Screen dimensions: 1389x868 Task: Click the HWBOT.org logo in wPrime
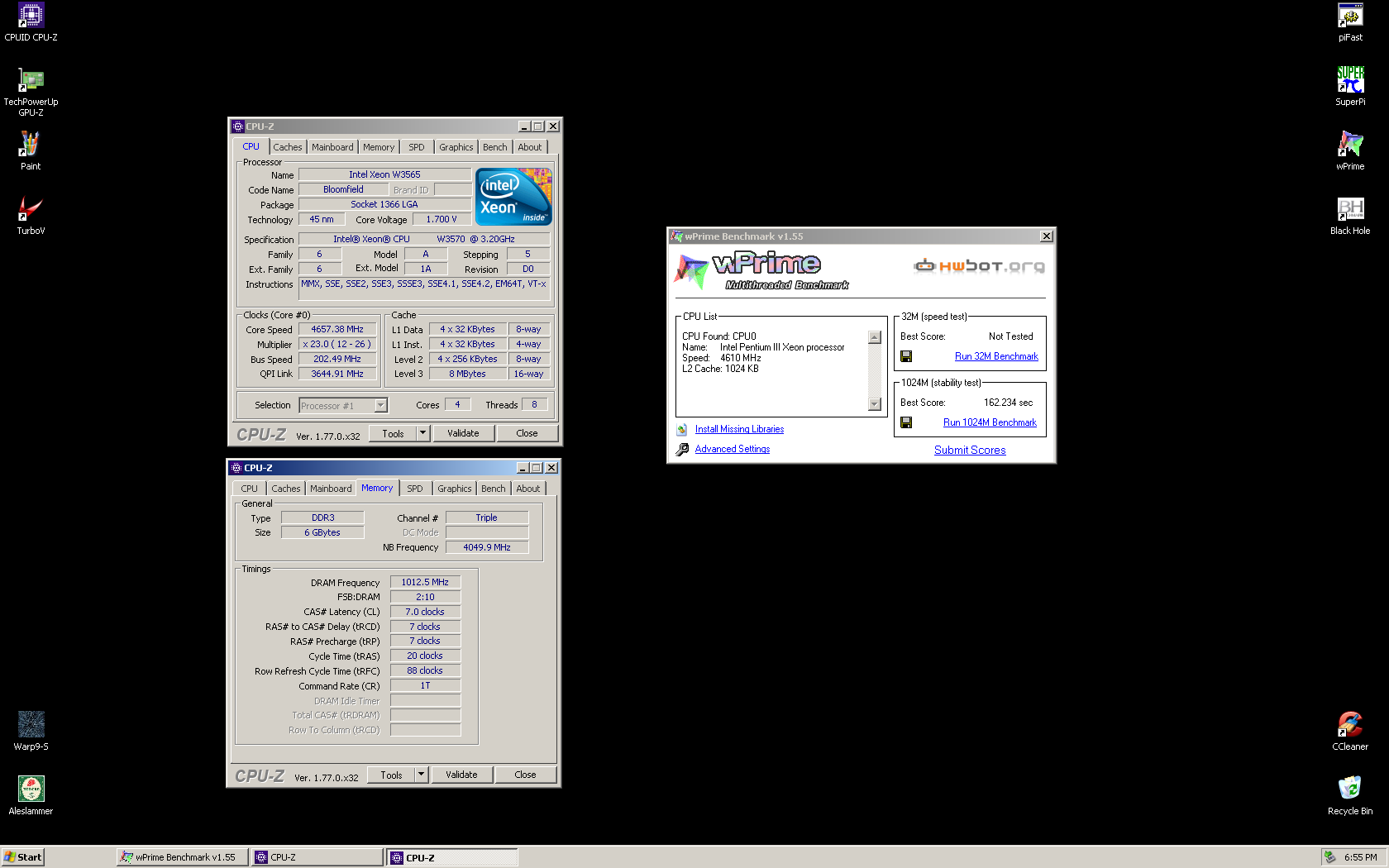(x=979, y=265)
